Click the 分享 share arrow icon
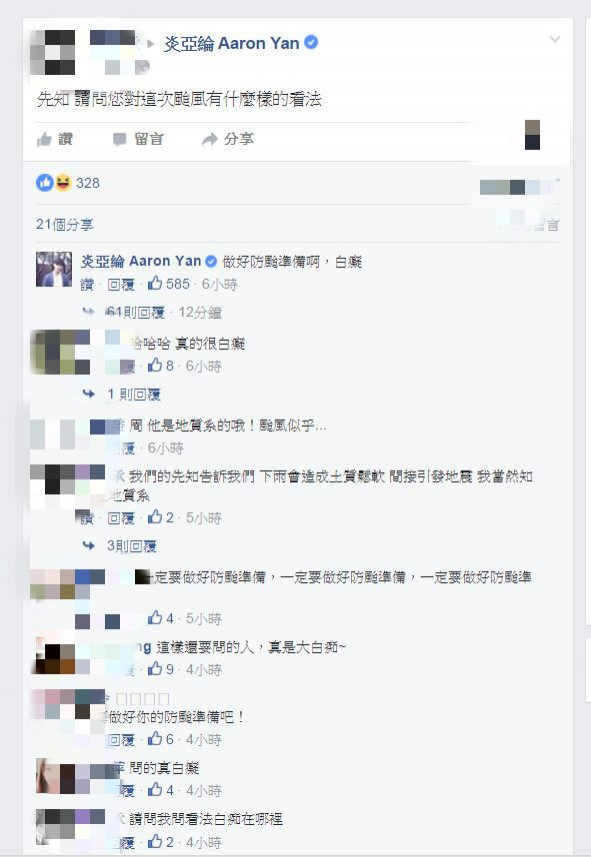 pyautogui.click(x=209, y=140)
